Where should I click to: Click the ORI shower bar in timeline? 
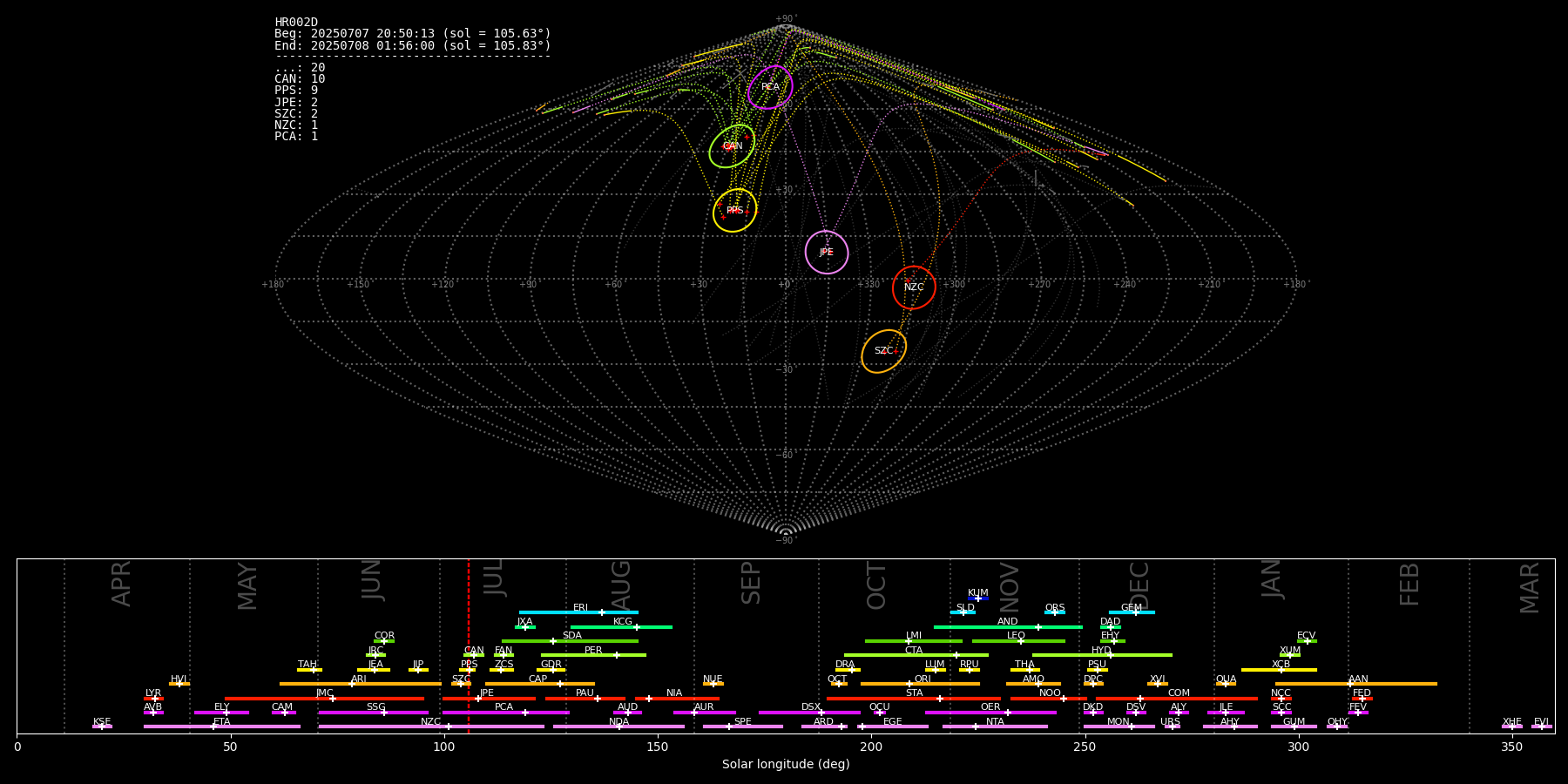click(920, 684)
